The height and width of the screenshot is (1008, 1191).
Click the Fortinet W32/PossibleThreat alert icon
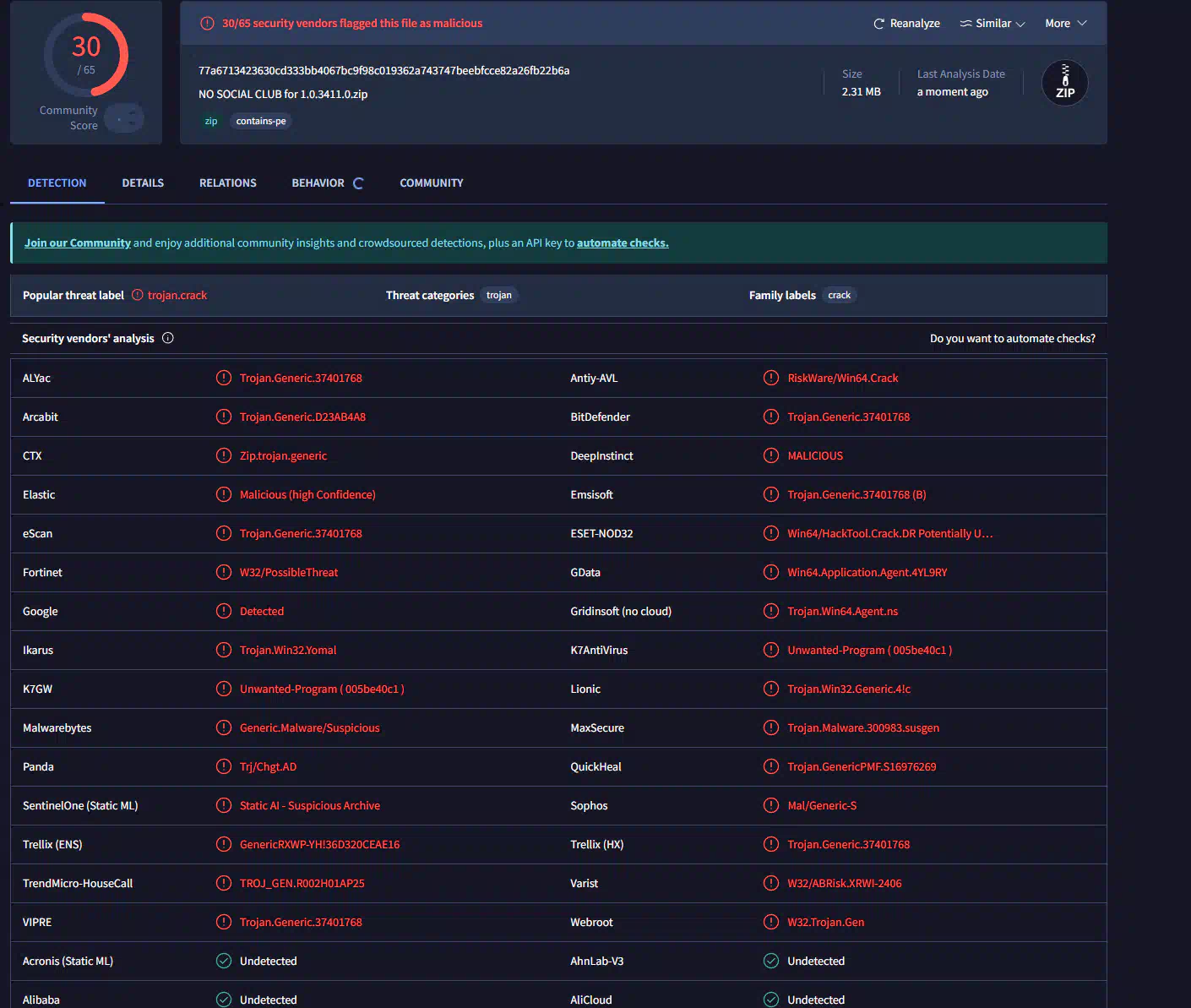[224, 572]
